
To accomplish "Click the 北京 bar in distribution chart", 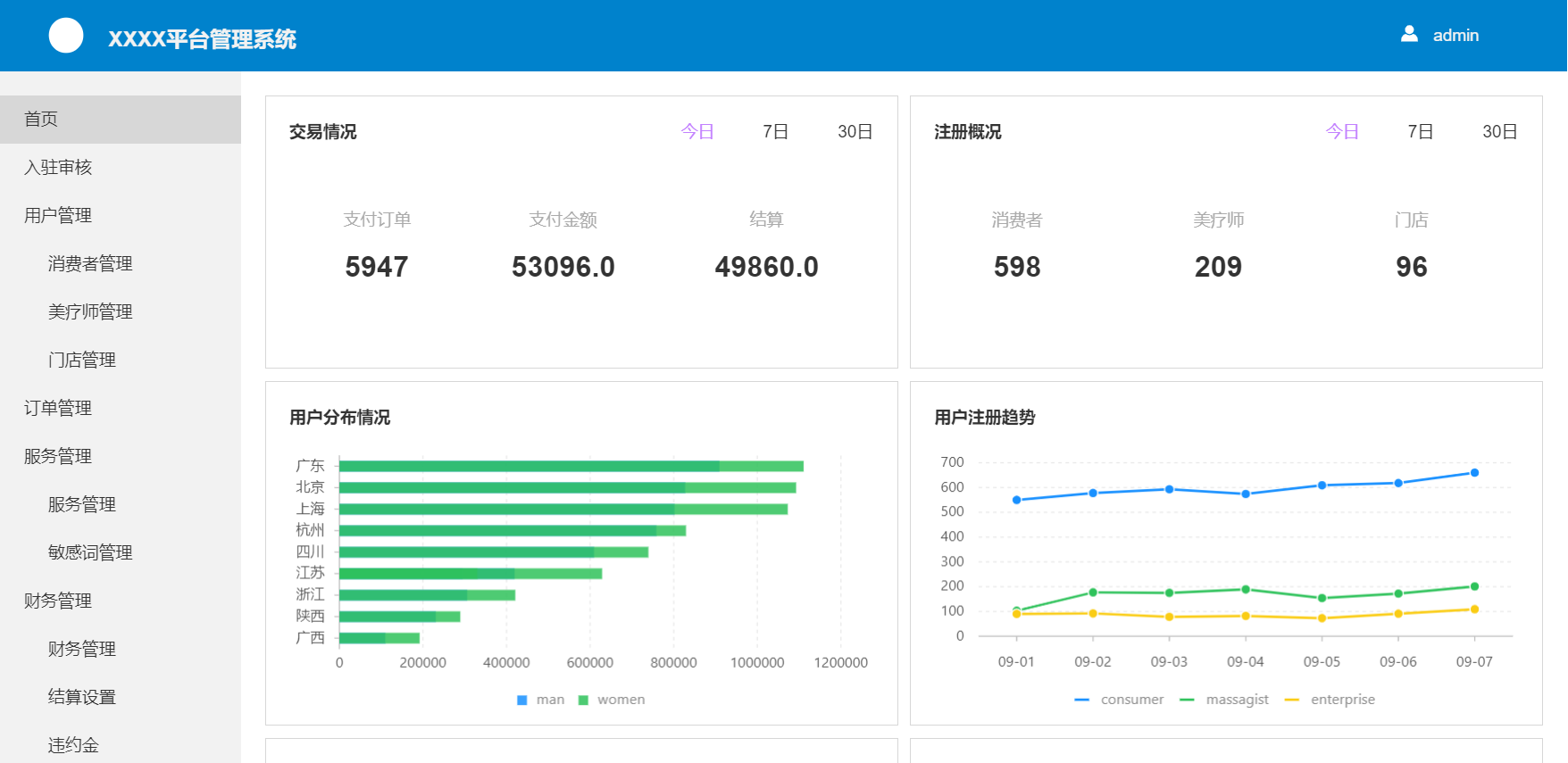I will [568, 487].
